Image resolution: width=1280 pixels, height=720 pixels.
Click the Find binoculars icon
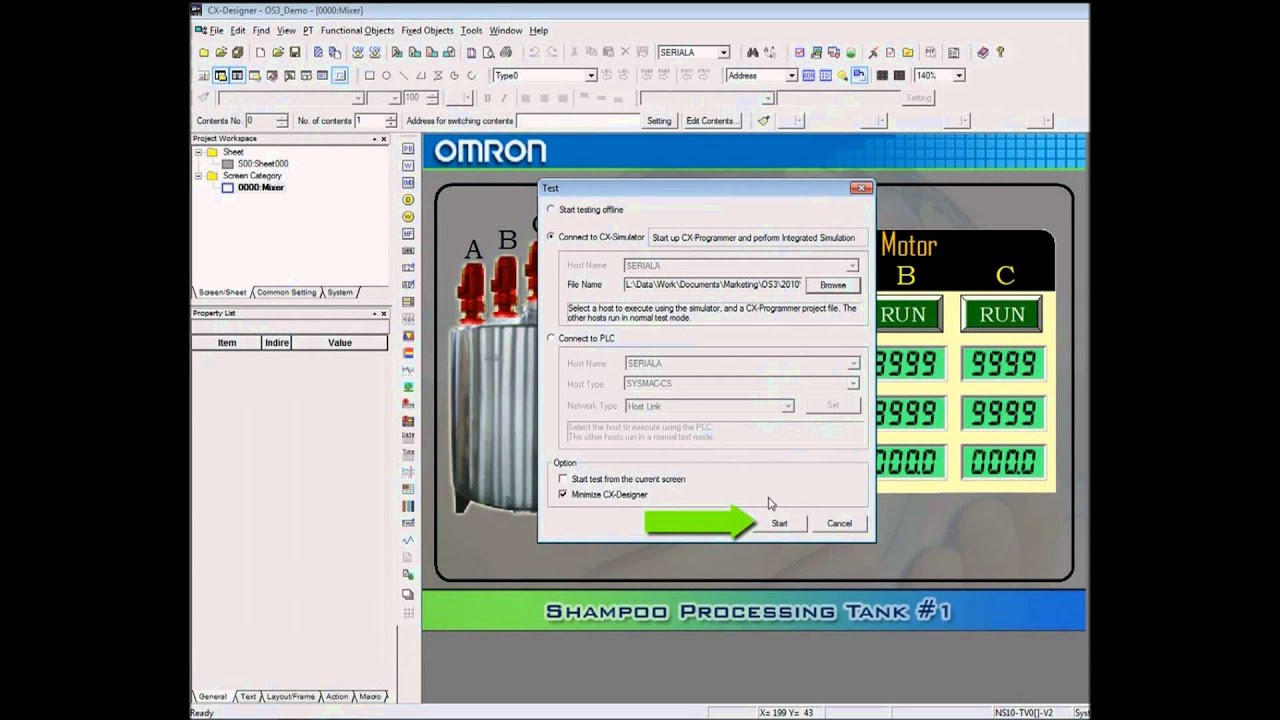click(752, 52)
